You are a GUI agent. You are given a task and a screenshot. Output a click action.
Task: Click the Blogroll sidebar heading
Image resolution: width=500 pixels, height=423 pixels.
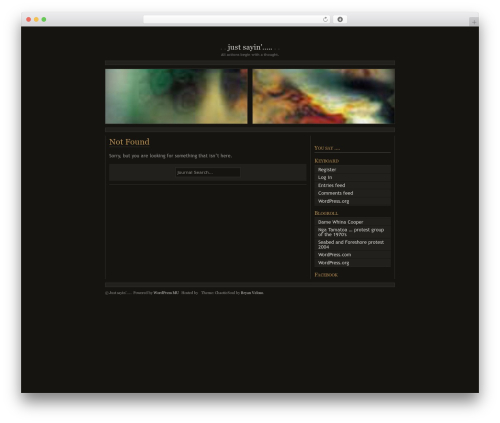click(x=326, y=213)
